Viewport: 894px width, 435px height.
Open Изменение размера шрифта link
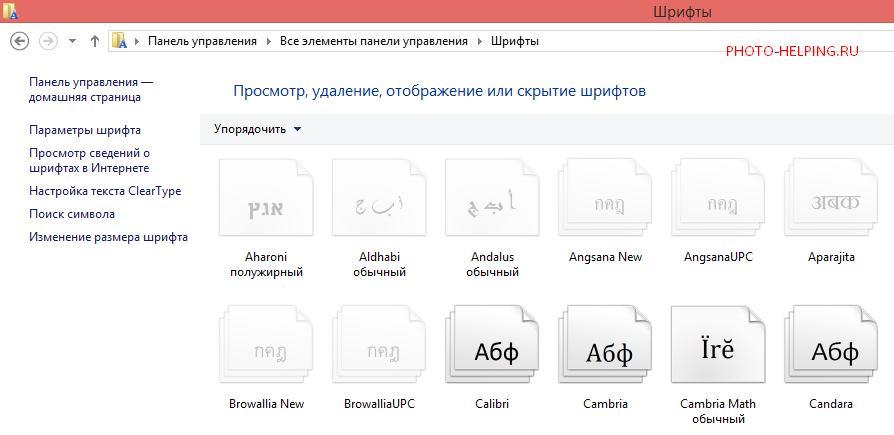pos(108,237)
